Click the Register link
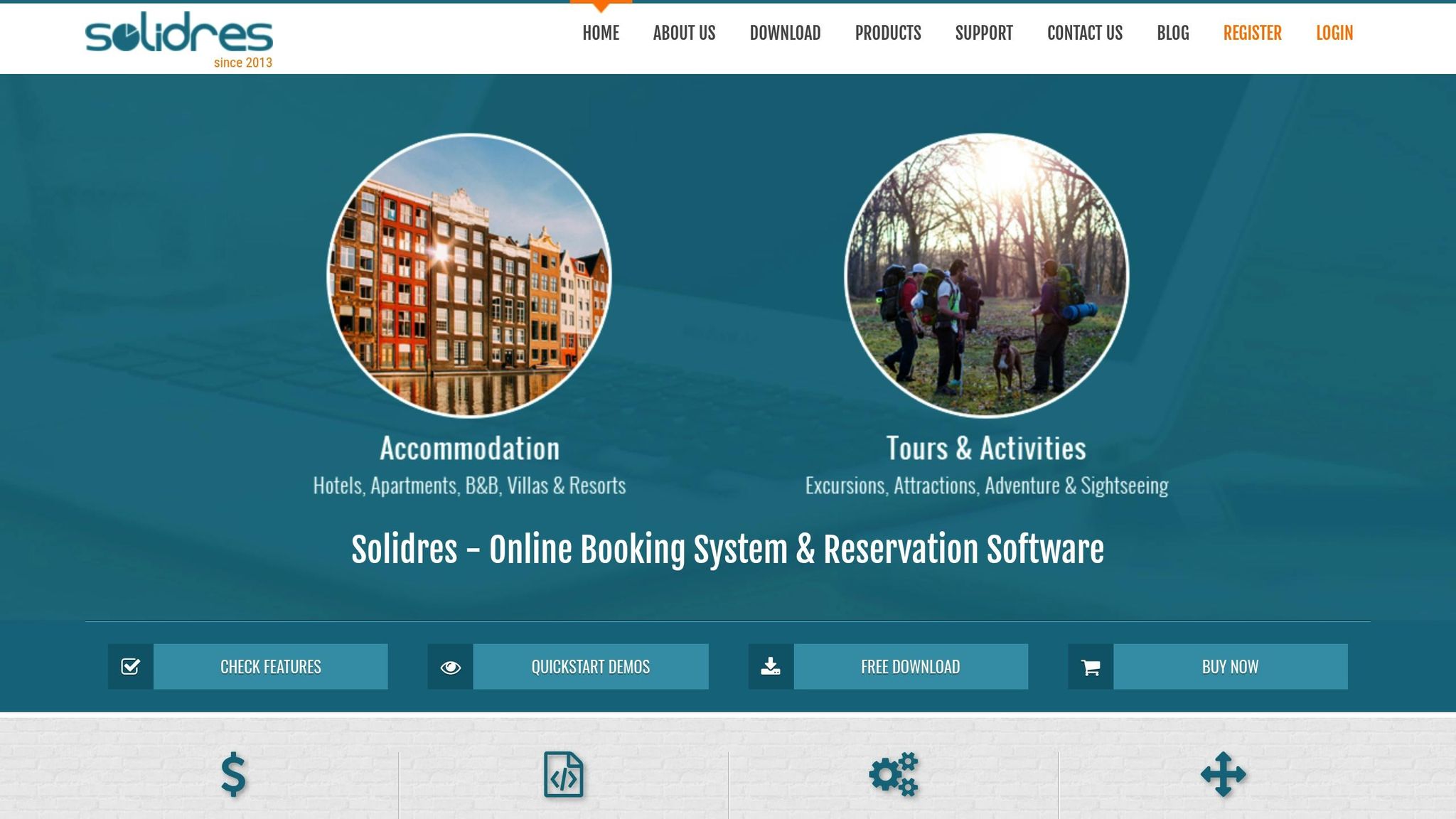Screen dimensions: 1456x819 (1252, 33)
